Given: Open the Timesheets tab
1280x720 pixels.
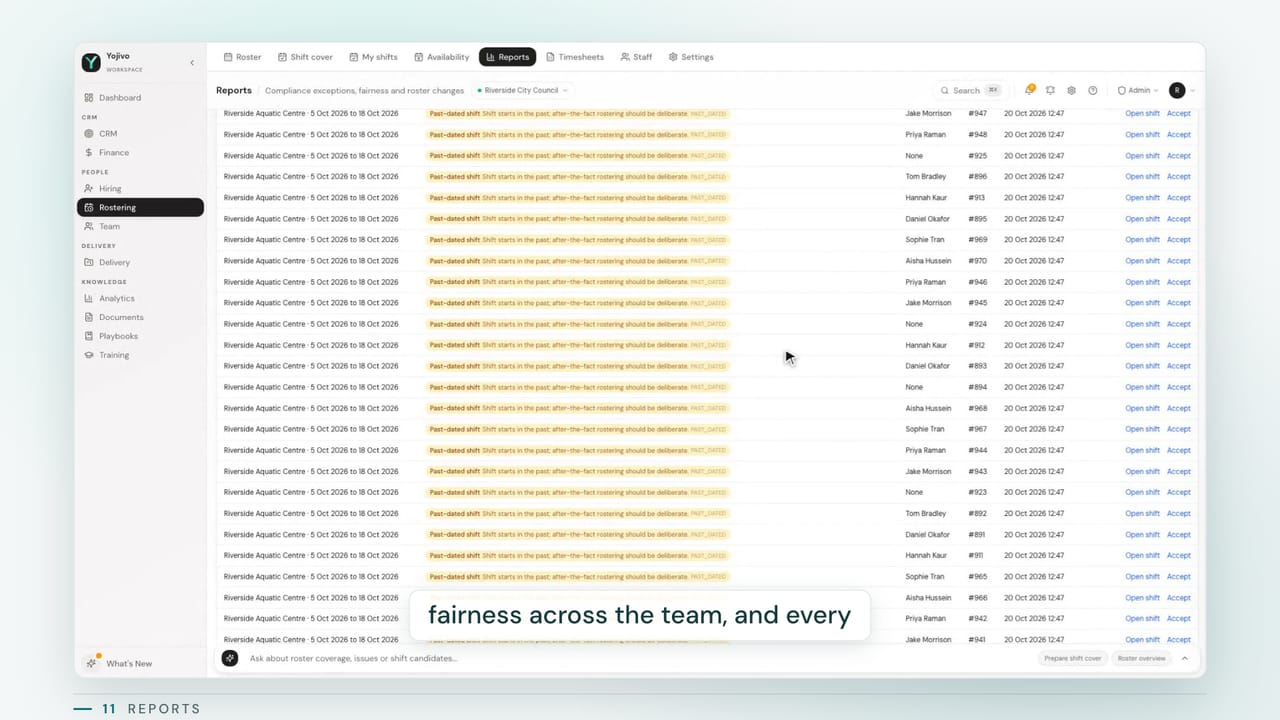Looking at the screenshot, I should point(575,57).
